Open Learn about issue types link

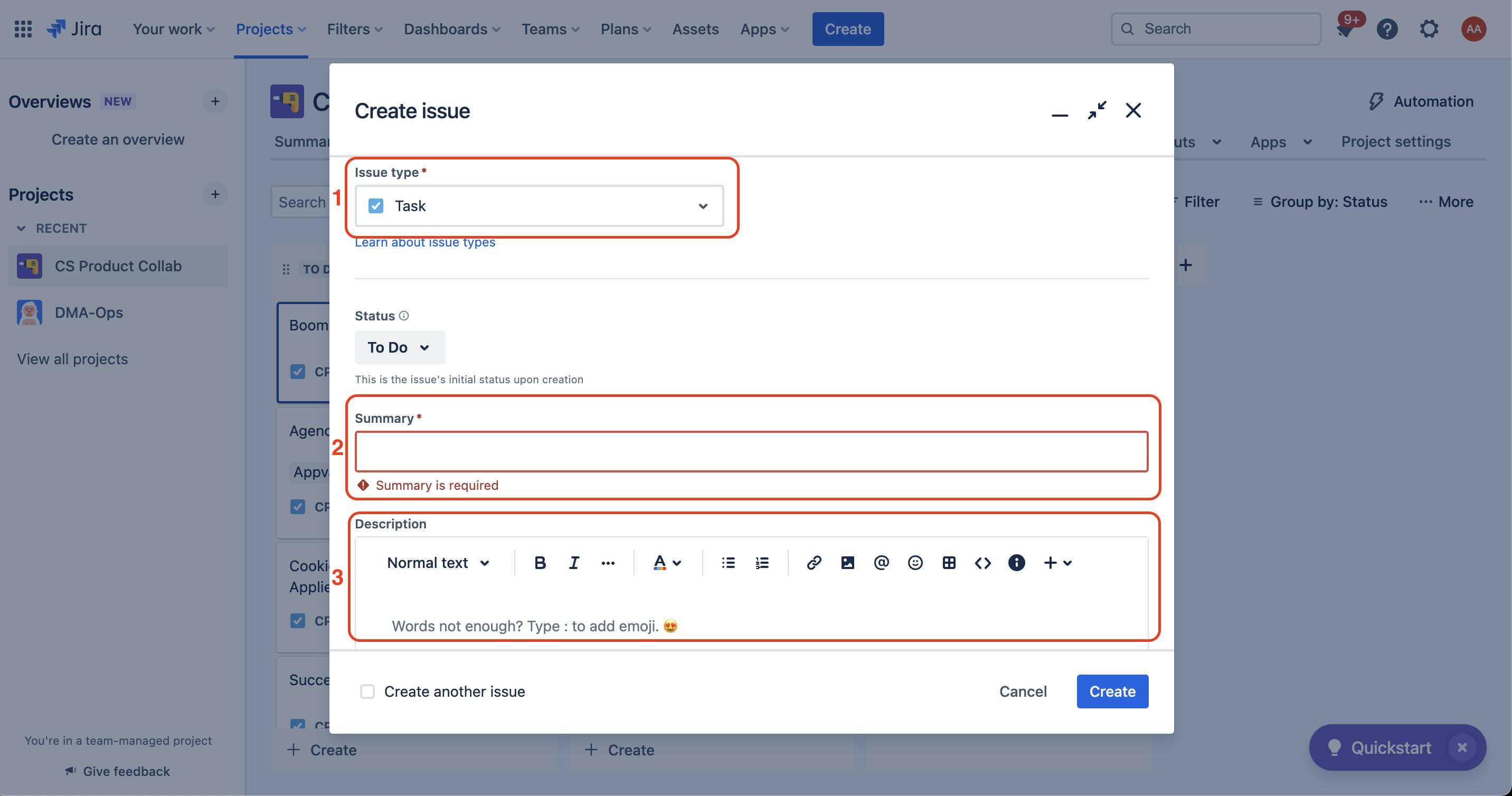point(425,242)
